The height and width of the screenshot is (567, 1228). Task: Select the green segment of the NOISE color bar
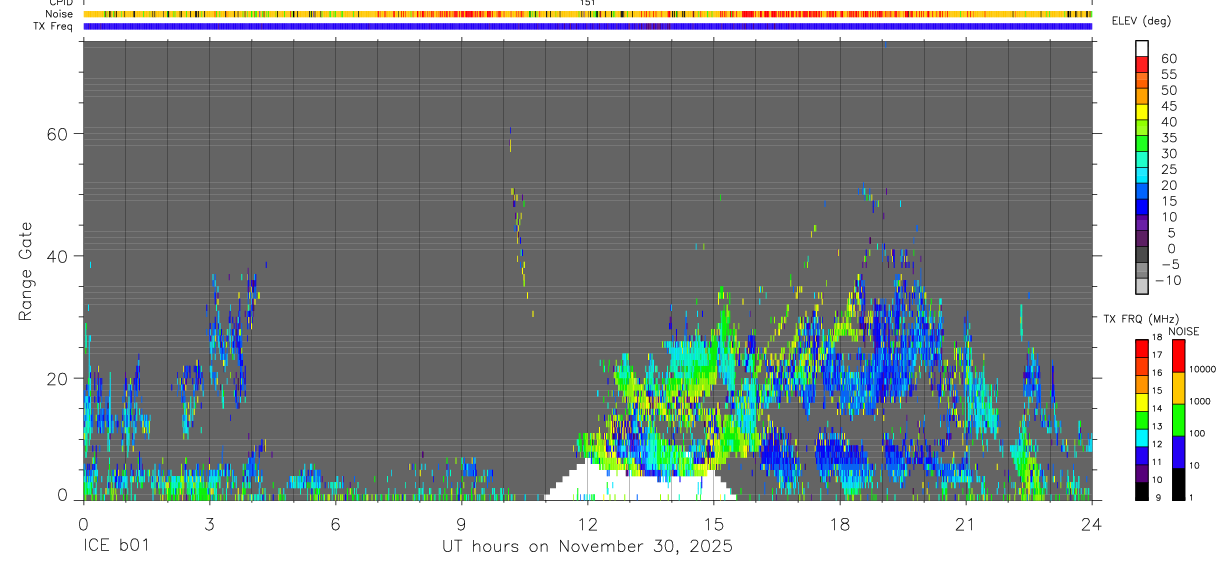click(1178, 420)
